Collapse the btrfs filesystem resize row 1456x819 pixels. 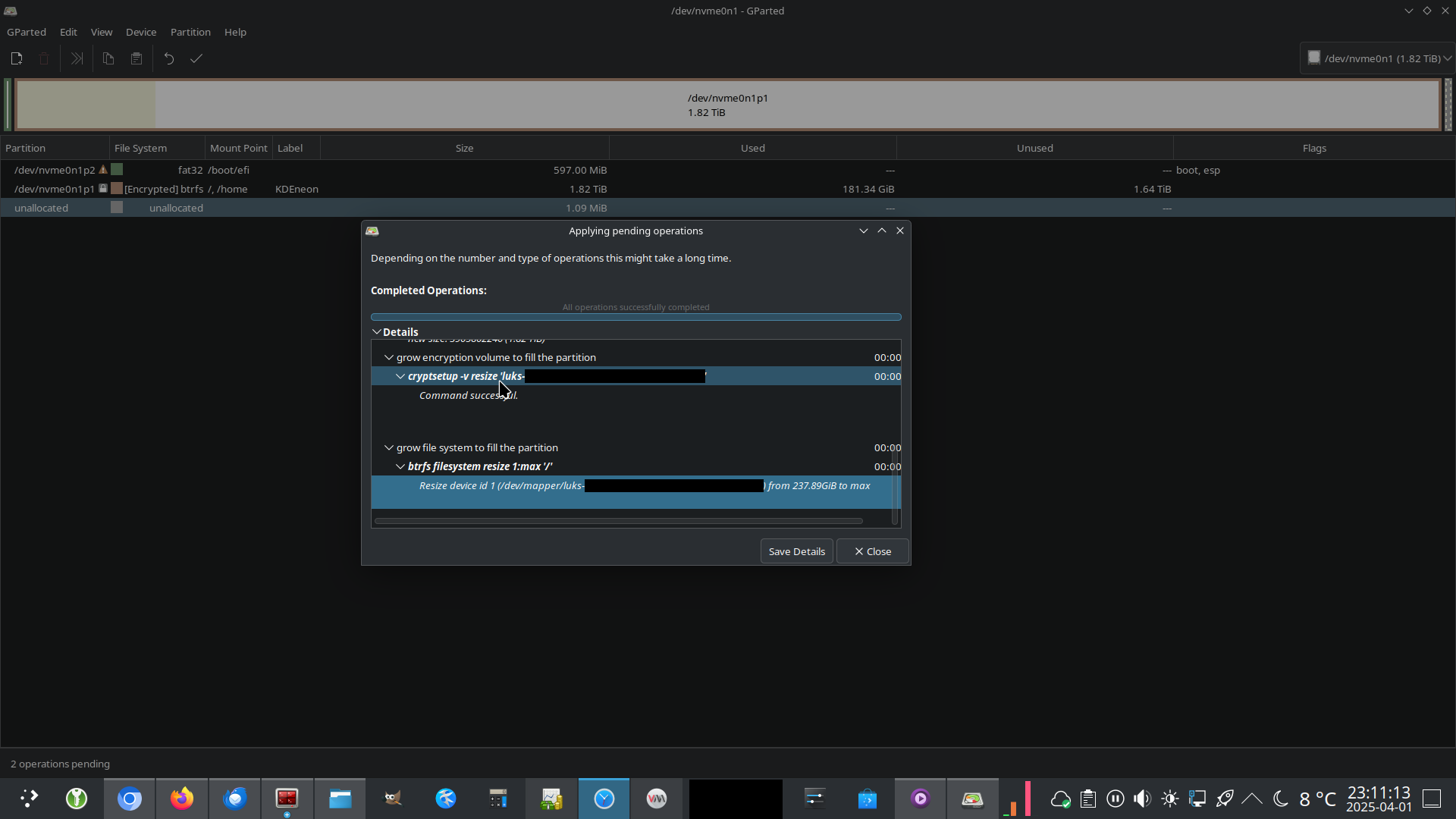click(400, 466)
